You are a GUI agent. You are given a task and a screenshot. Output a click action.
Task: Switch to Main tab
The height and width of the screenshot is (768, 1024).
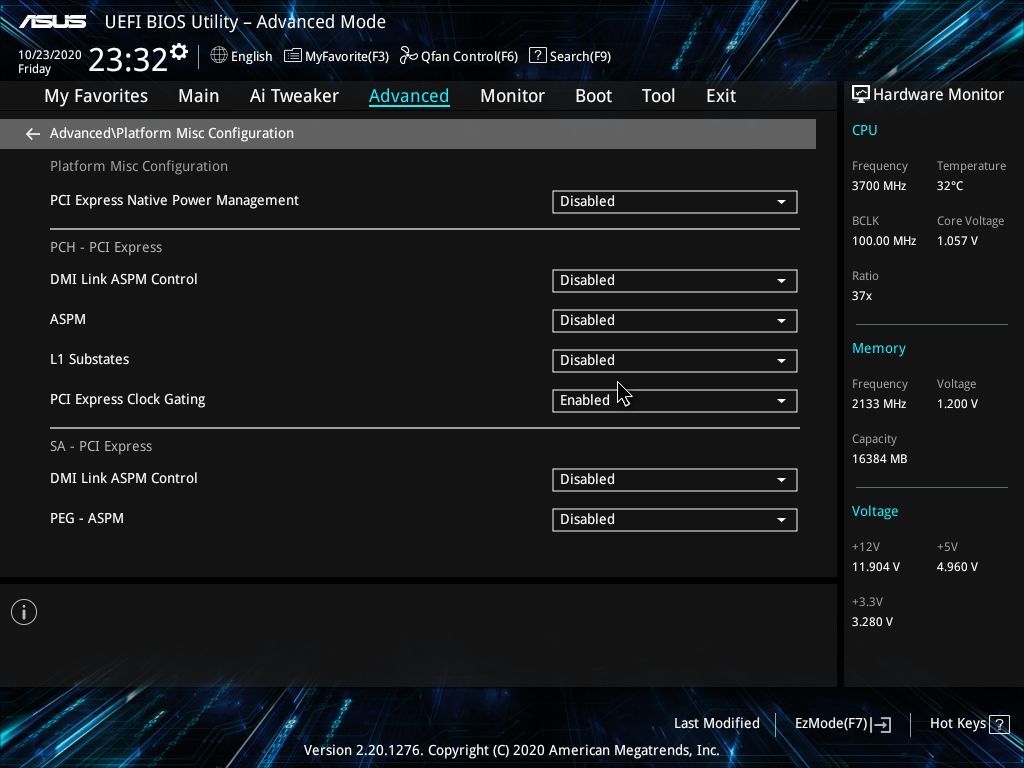[199, 96]
